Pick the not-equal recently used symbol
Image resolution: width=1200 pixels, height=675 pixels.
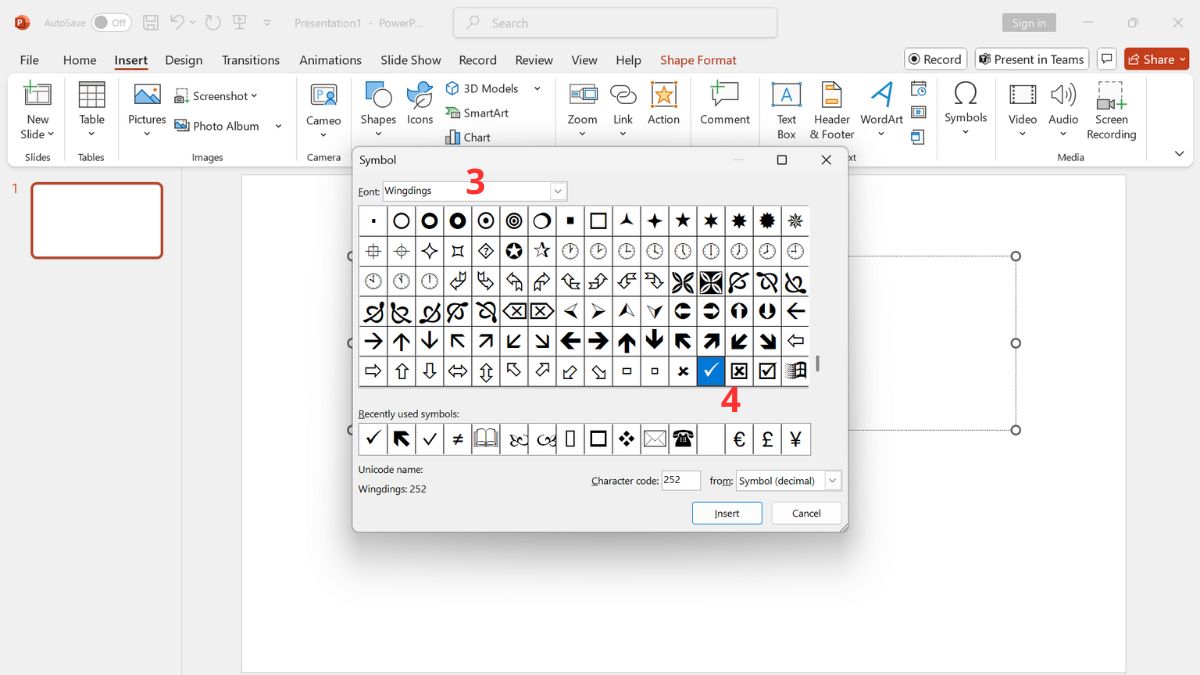458,439
